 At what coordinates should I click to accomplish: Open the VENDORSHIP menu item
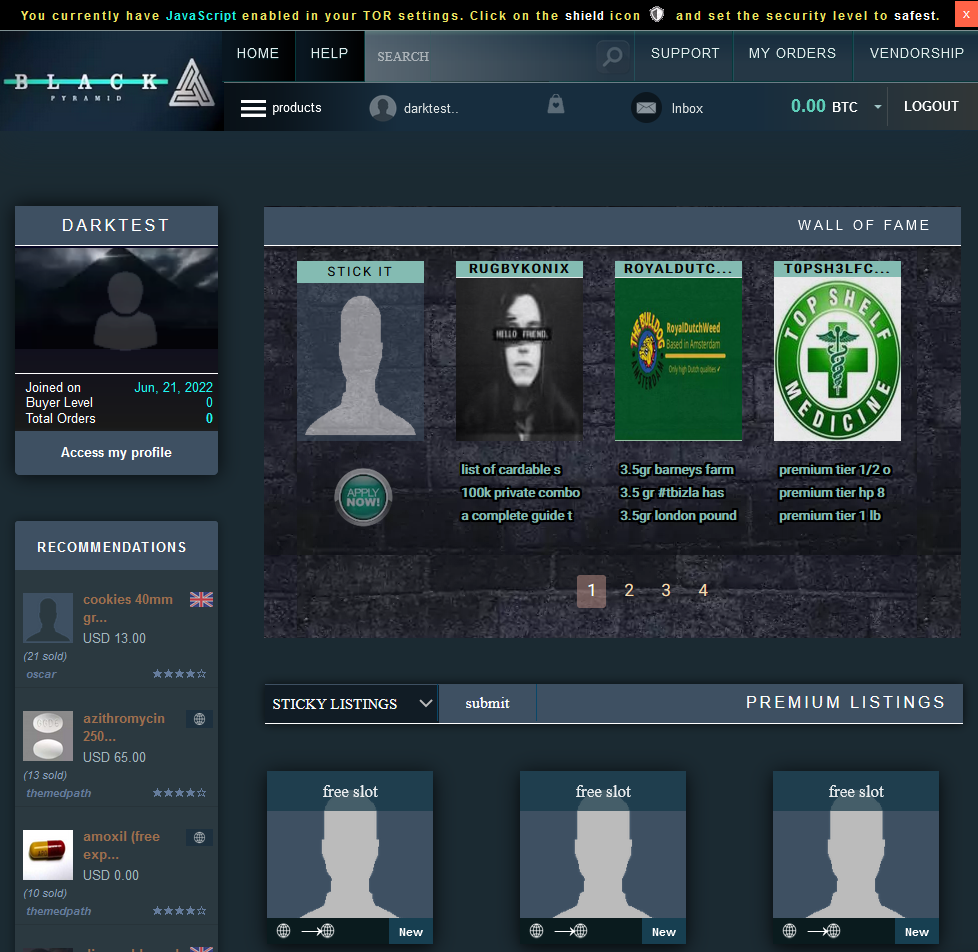point(916,54)
